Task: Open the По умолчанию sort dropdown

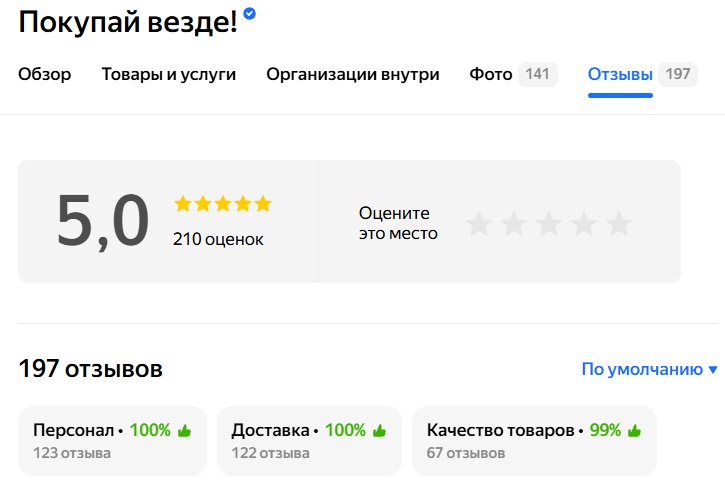Action: [649, 369]
